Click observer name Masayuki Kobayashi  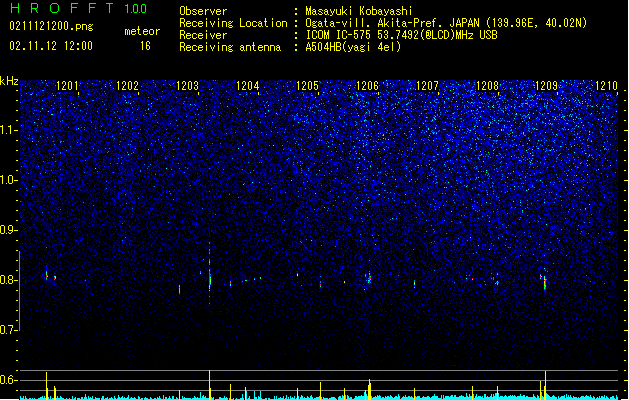[359, 11]
